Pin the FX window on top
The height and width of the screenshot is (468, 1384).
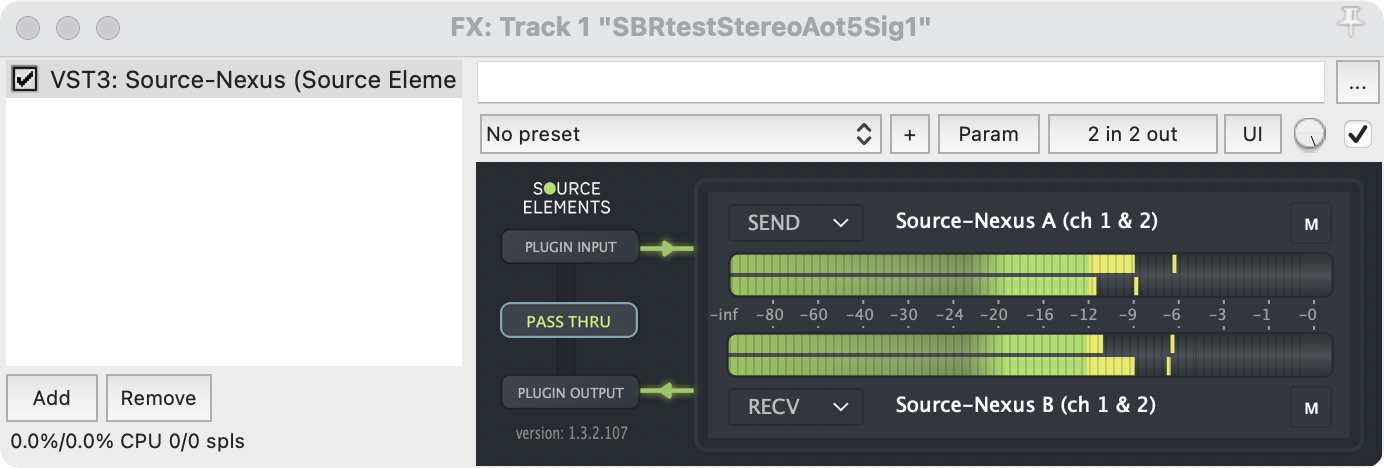(1356, 19)
